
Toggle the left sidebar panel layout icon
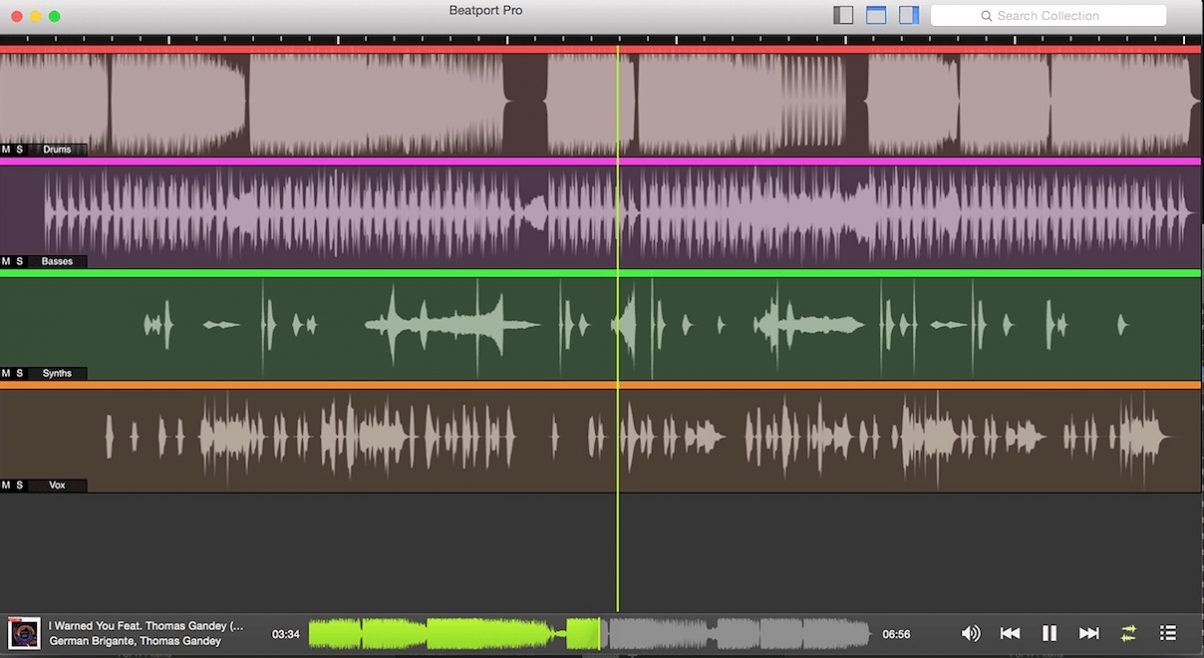(843, 15)
